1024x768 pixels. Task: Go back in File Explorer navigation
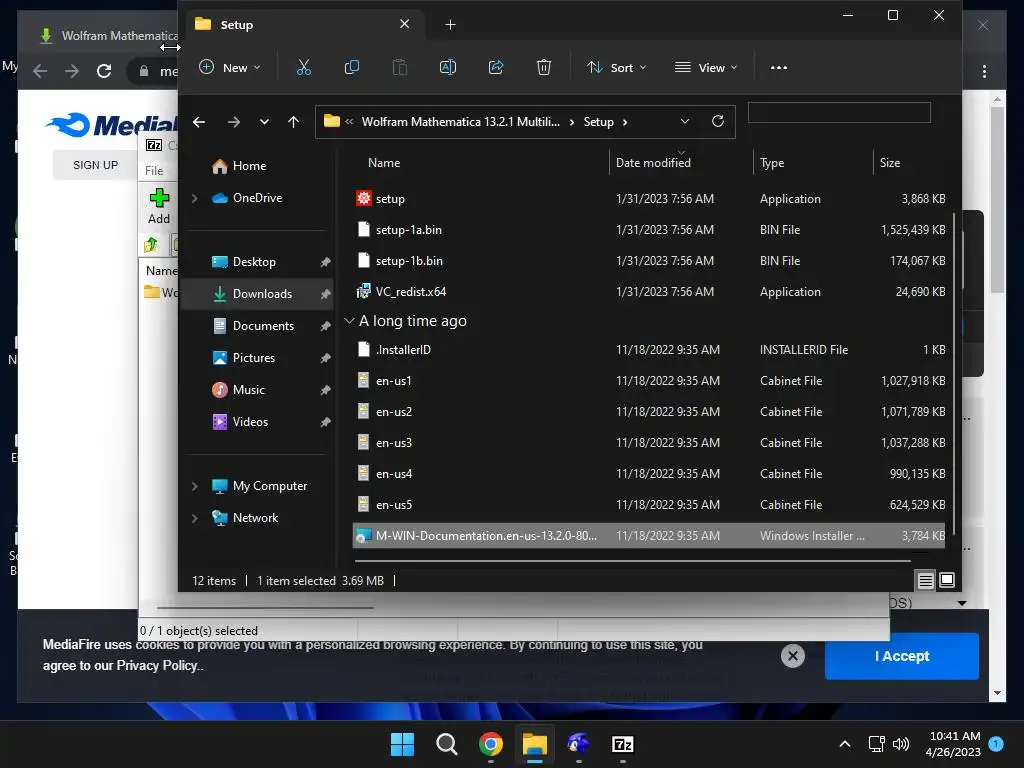coord(199,122)
